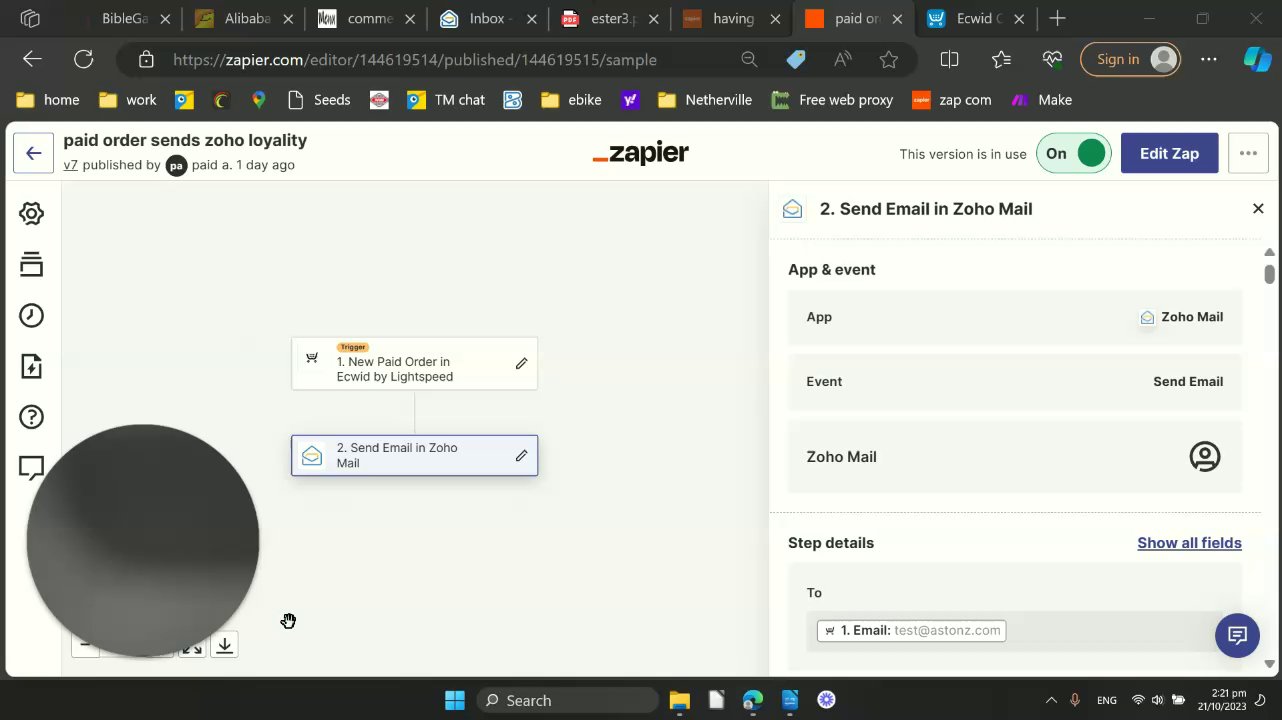Image resolution: width=1282 pixels, height=720 pixels.
Task: Open File Explorer from taskbar
Action: tap(679, 700)
